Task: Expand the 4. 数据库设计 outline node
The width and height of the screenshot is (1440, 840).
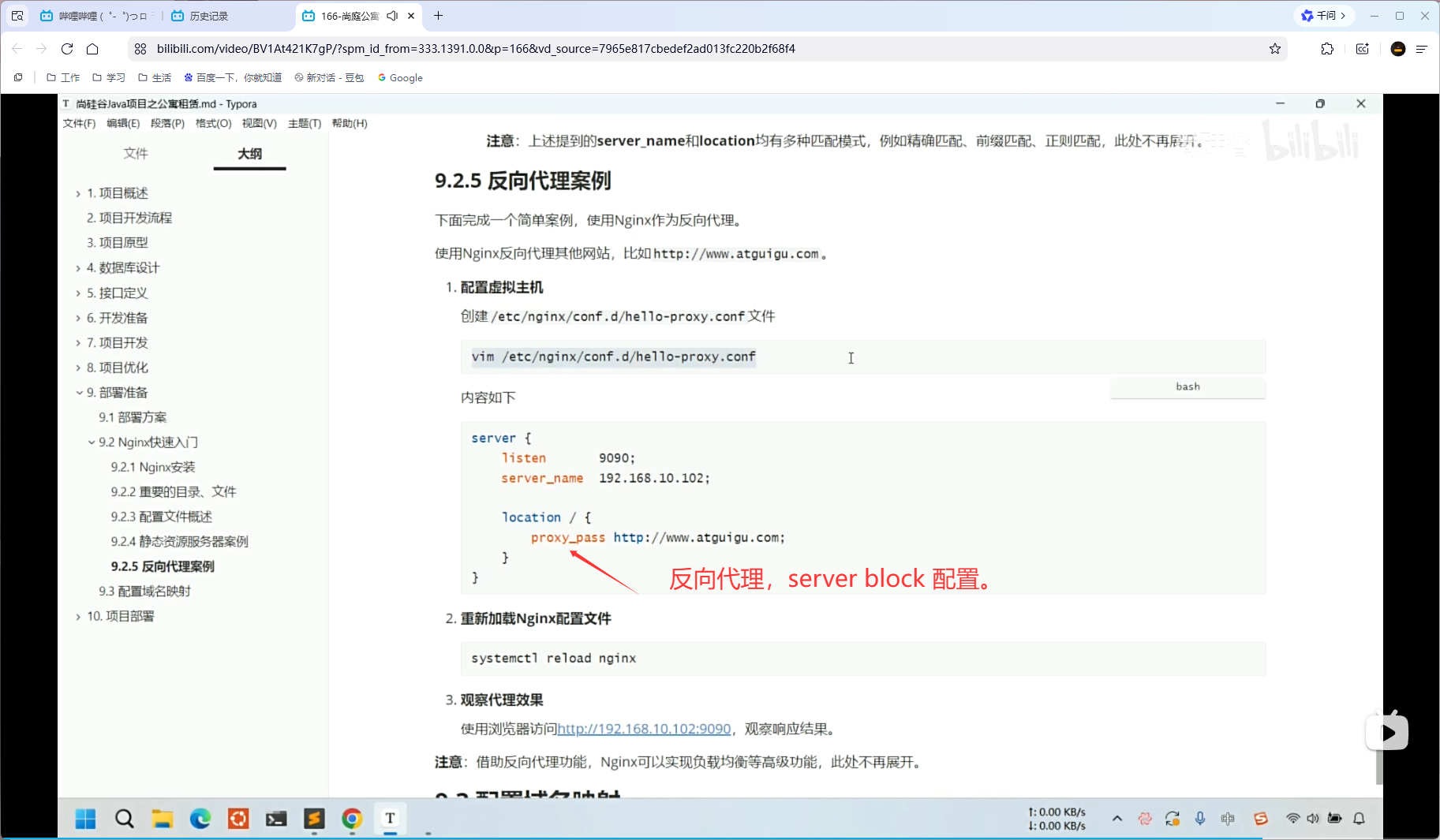Action: (x=78, y=269)
